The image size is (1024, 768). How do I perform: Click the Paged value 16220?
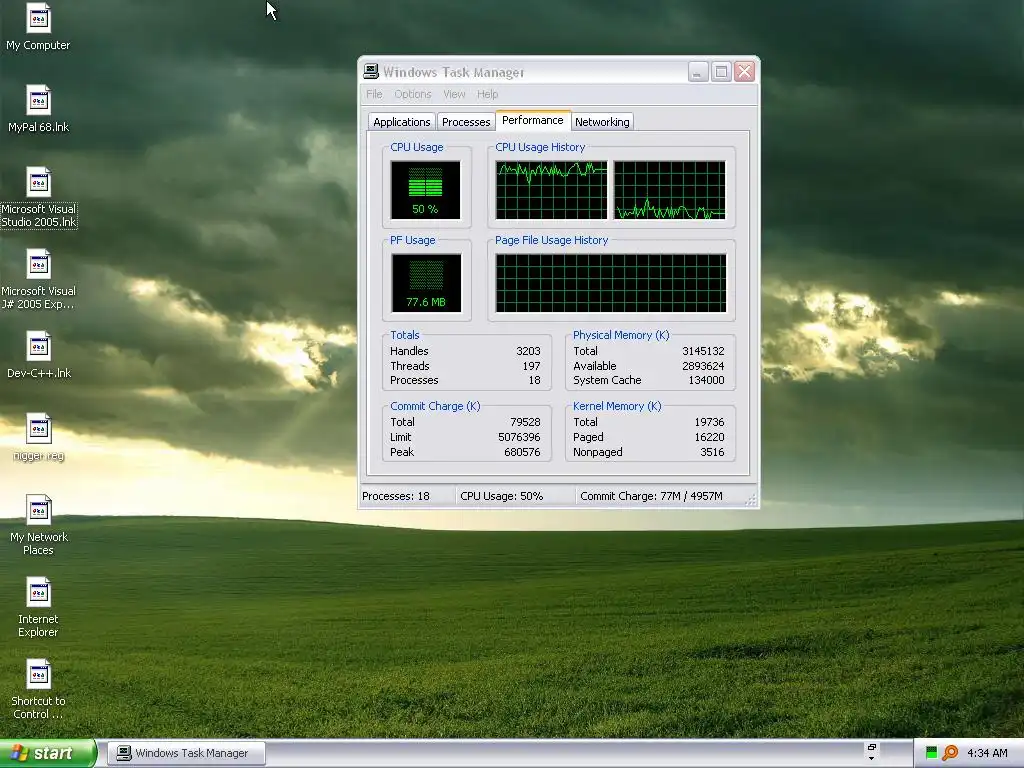709,438
